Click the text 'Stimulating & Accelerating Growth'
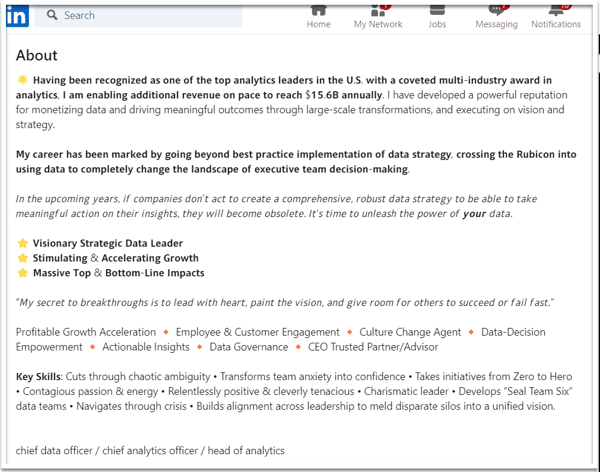600x472 pixels. click(116, 258)
